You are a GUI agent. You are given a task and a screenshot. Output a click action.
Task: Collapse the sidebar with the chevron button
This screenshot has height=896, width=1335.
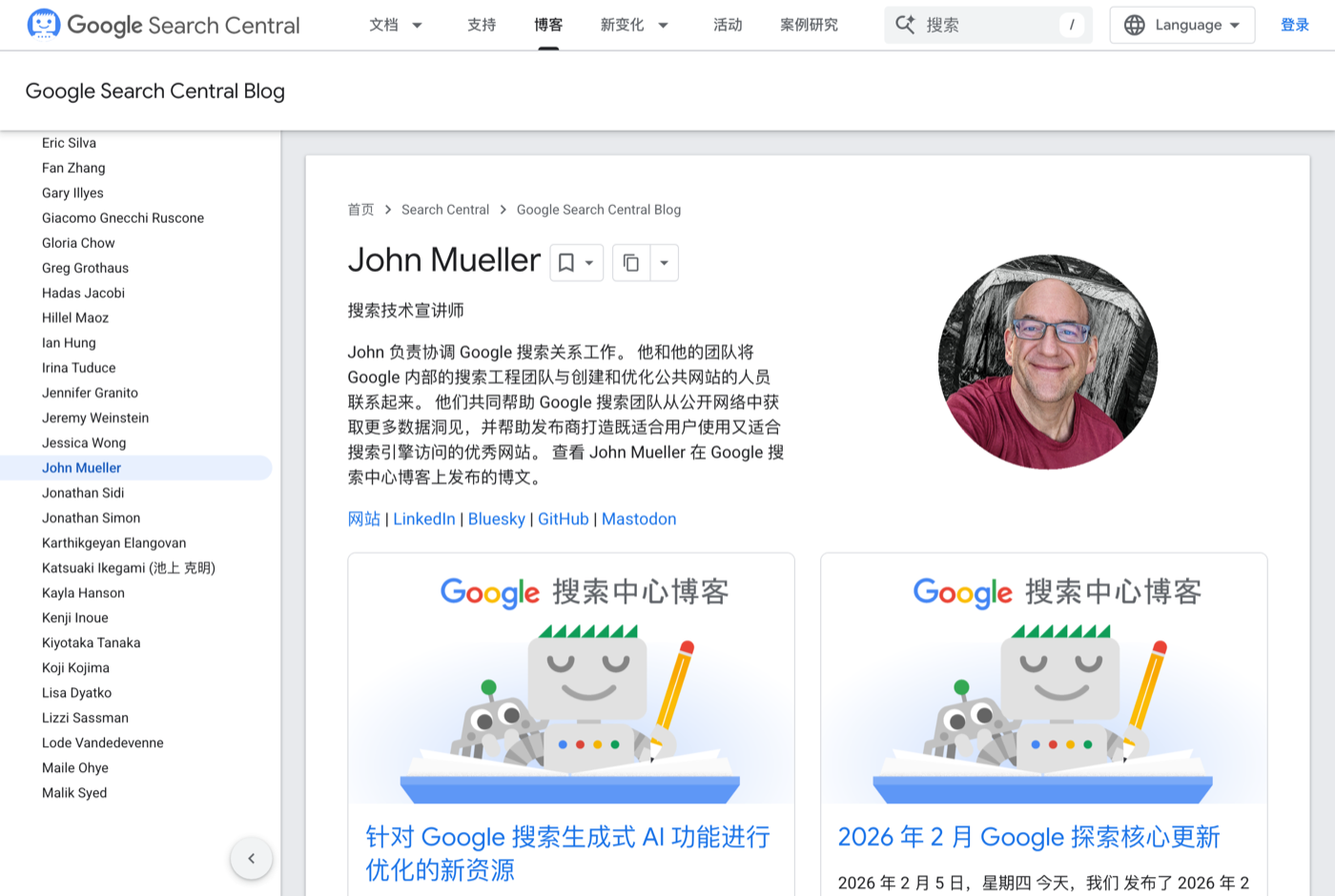252,859
